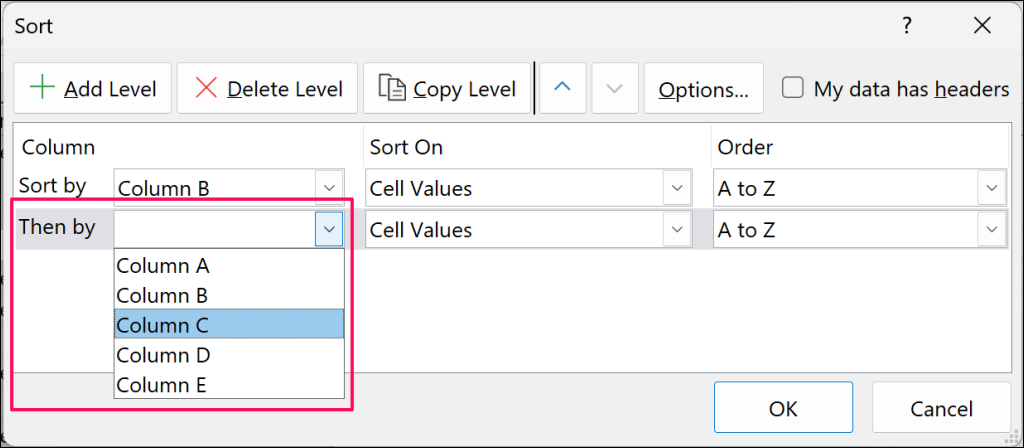
Task: Click the red Delete Level X icon
Action: pos(206,88)
